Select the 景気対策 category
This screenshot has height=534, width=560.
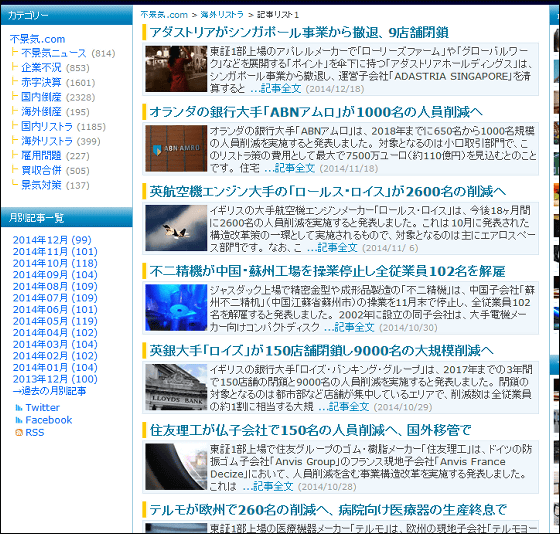41,185
